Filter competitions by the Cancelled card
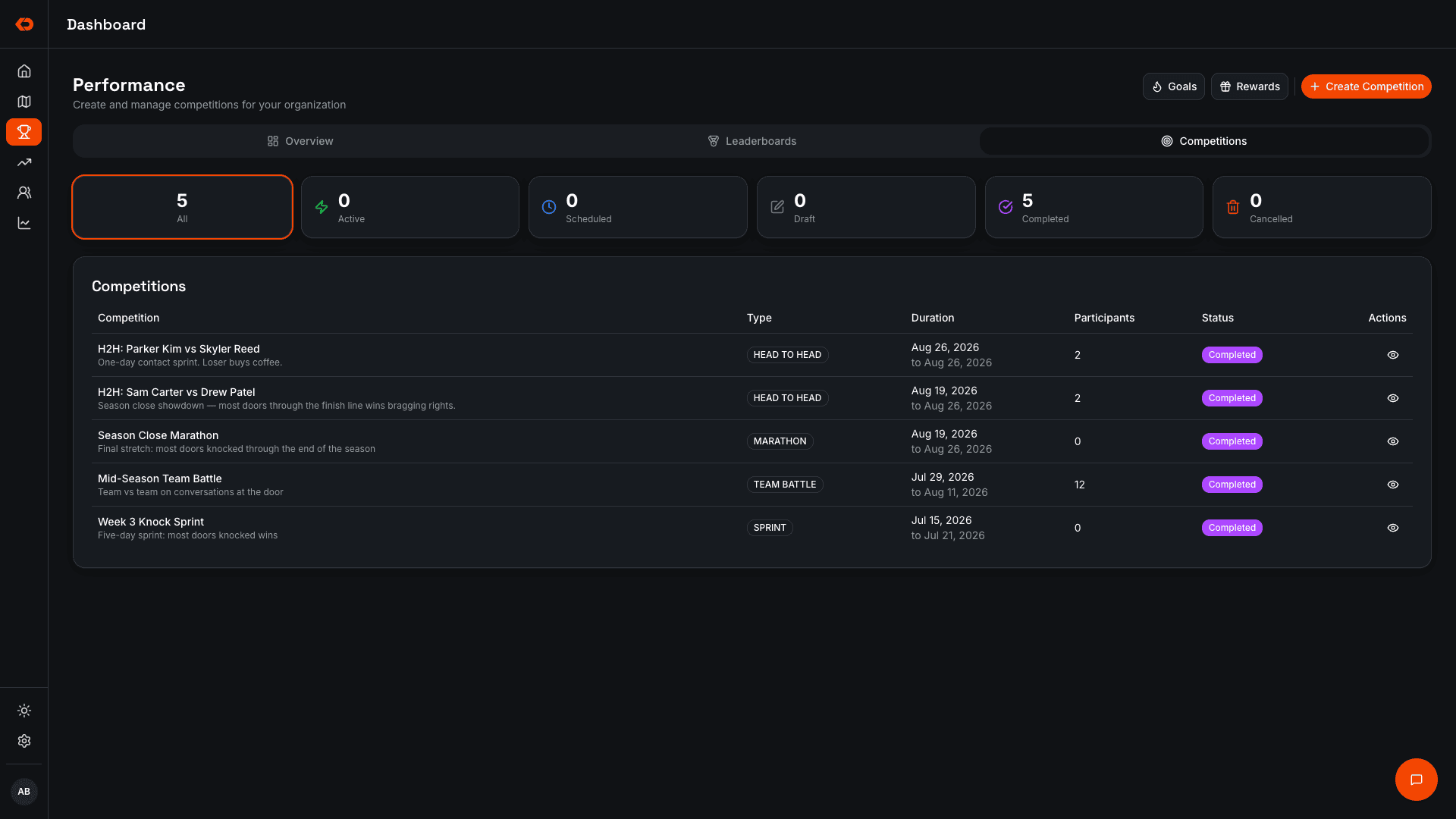Viewport: 1456px width, 819px height. click(1322, 207)
